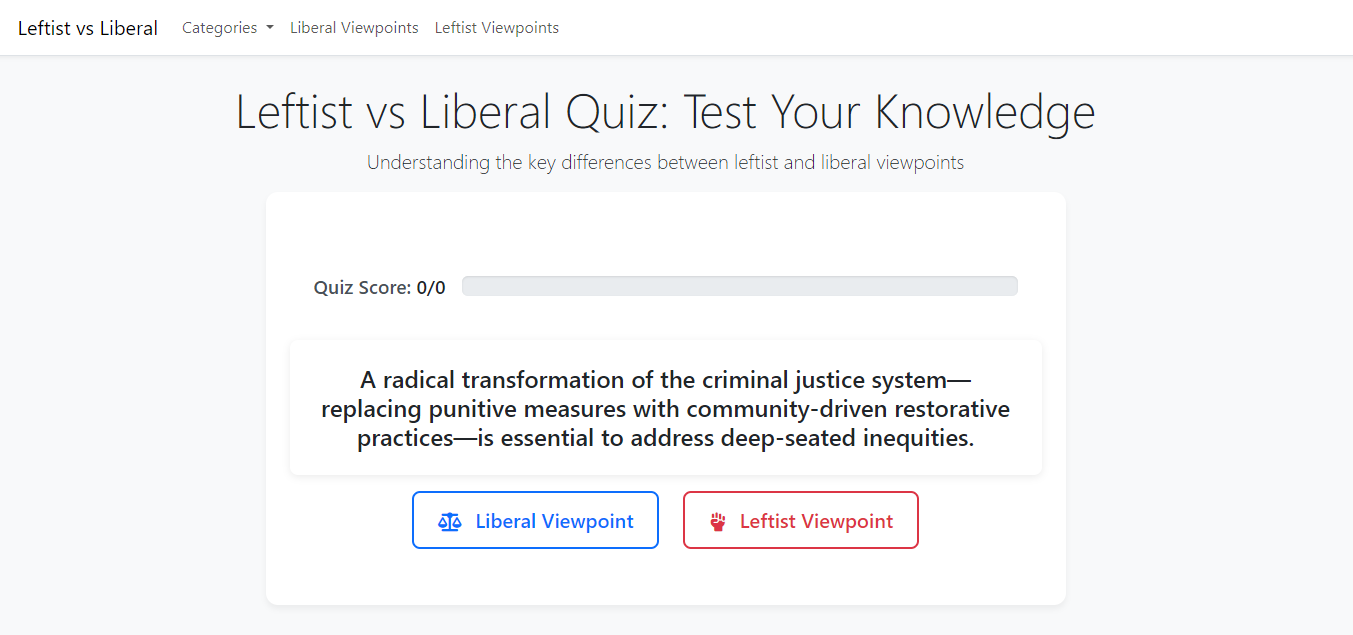Click the Test Your Knowledge main heading

pyautogui.click(x=666, y=111)
